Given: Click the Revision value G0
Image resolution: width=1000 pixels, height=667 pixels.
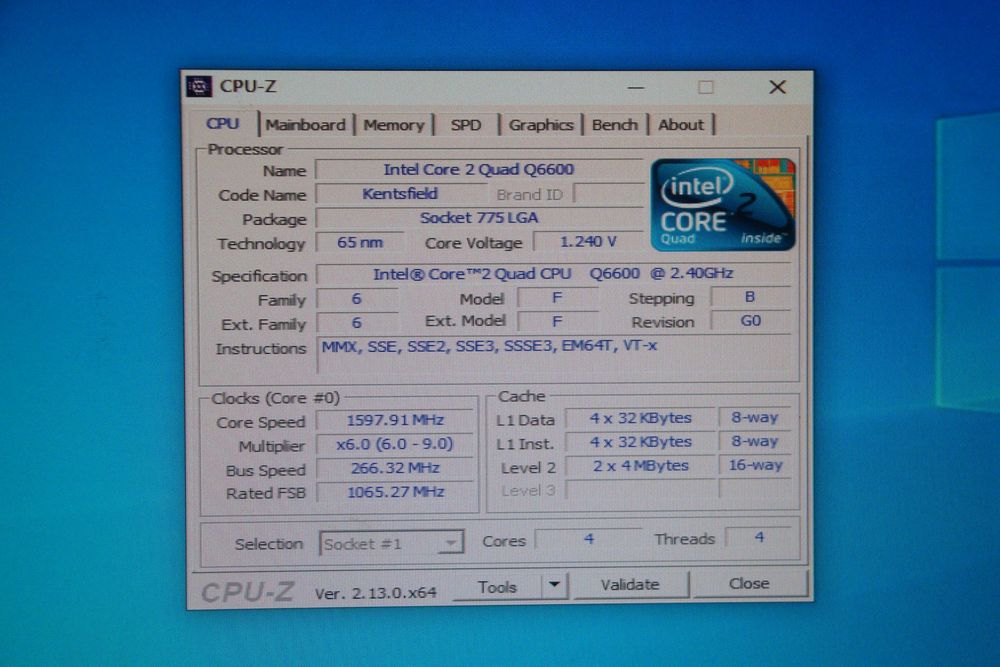Looking at the screenshot, I should tap(750, 321).
